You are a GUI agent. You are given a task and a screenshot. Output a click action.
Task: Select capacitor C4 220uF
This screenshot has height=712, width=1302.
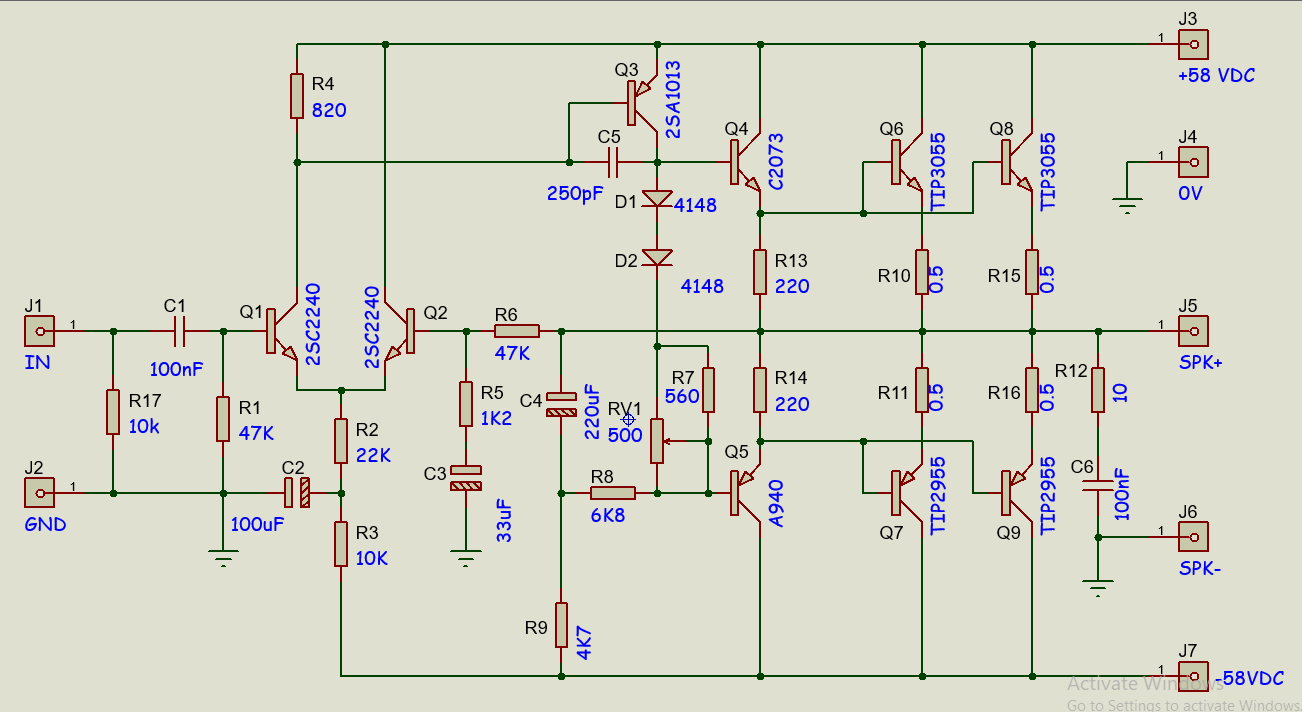(561, 405)
